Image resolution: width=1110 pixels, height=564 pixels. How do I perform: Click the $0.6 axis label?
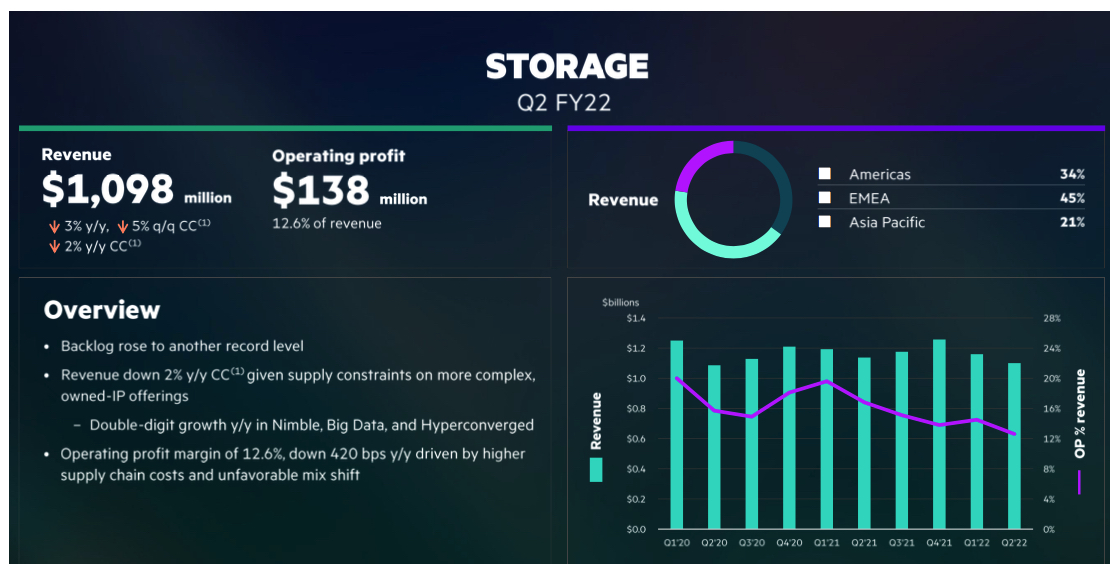636,439
